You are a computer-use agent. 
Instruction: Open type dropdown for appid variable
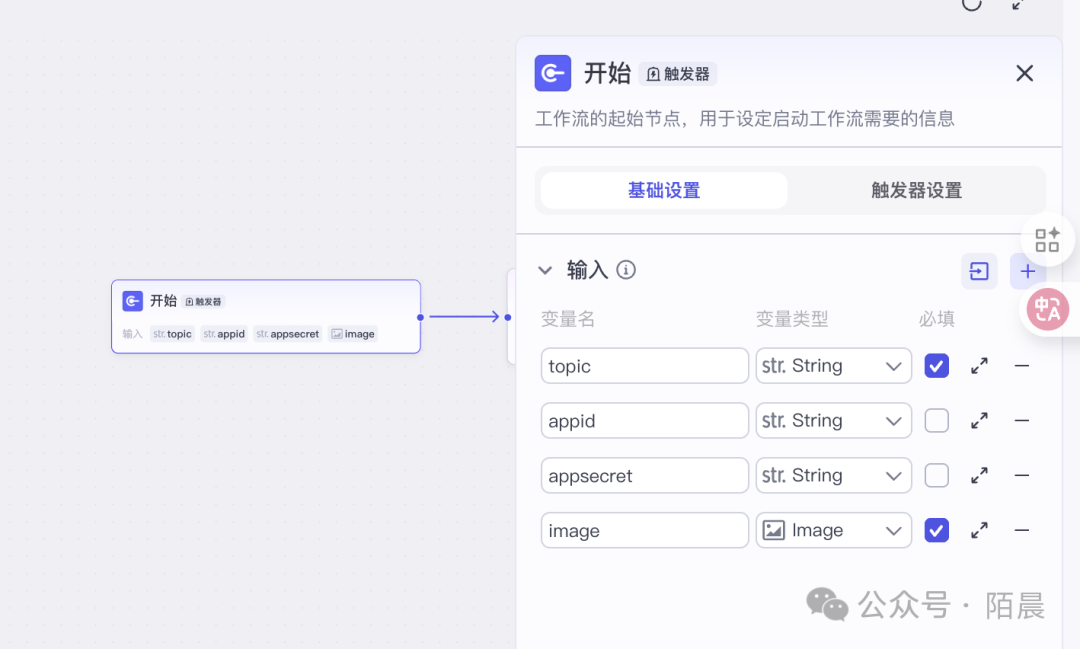coord(833,421)
